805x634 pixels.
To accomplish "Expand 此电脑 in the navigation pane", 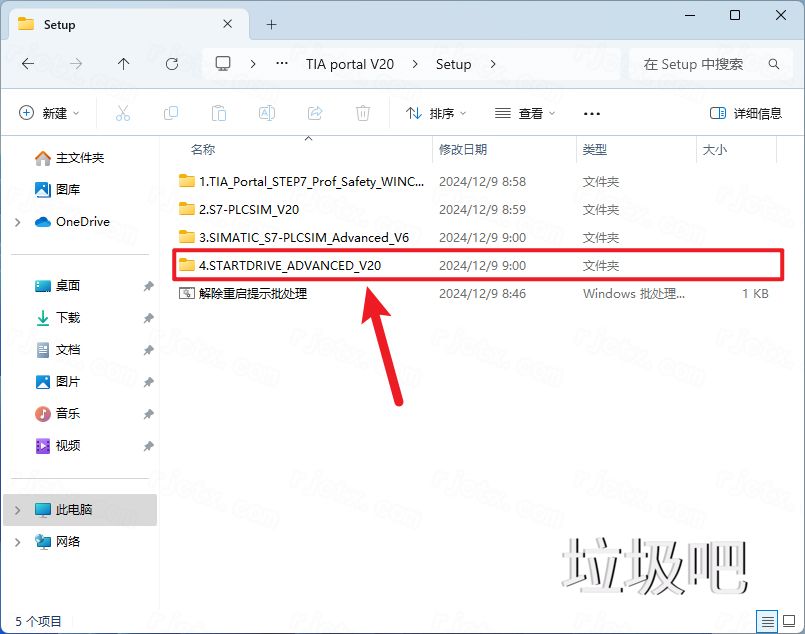I will [18, 509].
